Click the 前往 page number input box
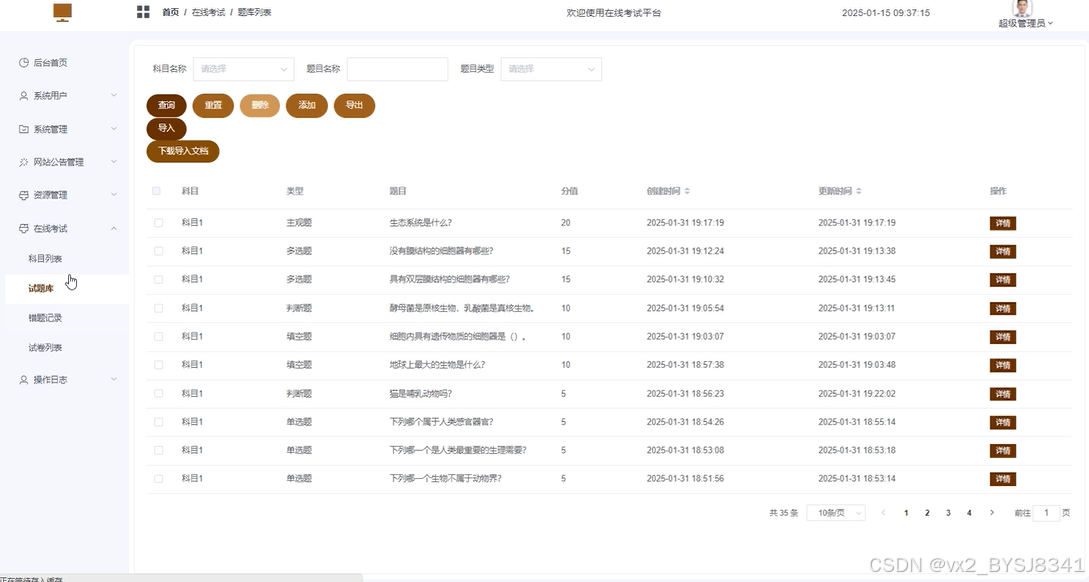This screenshot has width=1089, height=582. pos(1046,513)
